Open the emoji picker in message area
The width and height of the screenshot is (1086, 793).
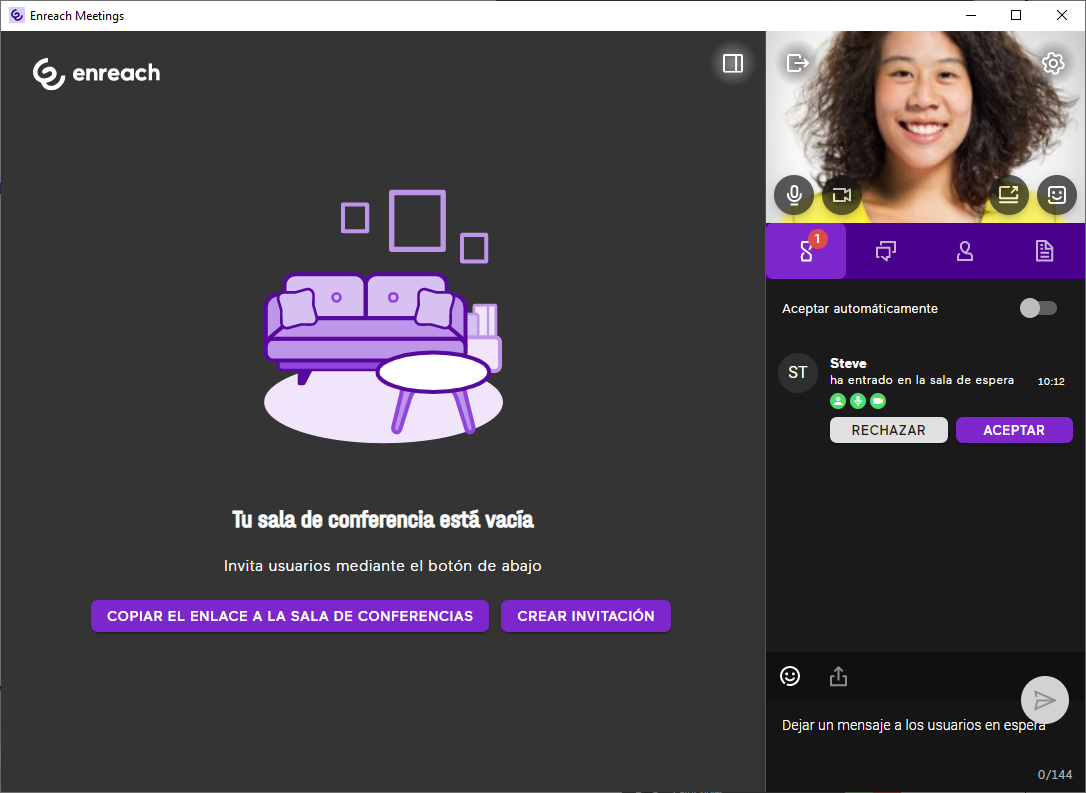click(x=790, y=677)
